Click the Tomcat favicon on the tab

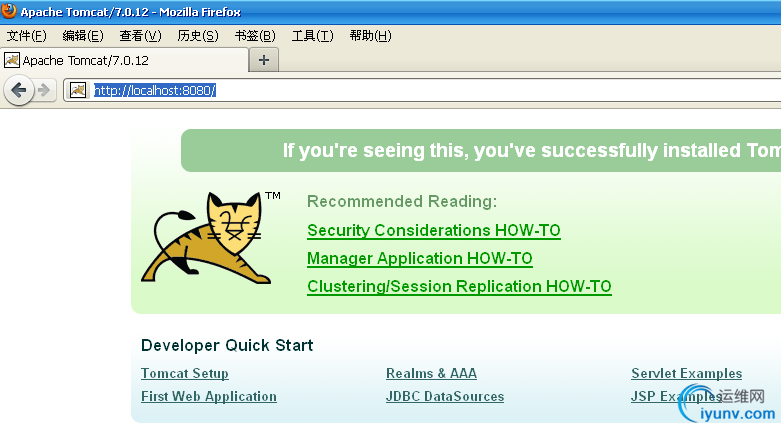[x=12, y=60]
